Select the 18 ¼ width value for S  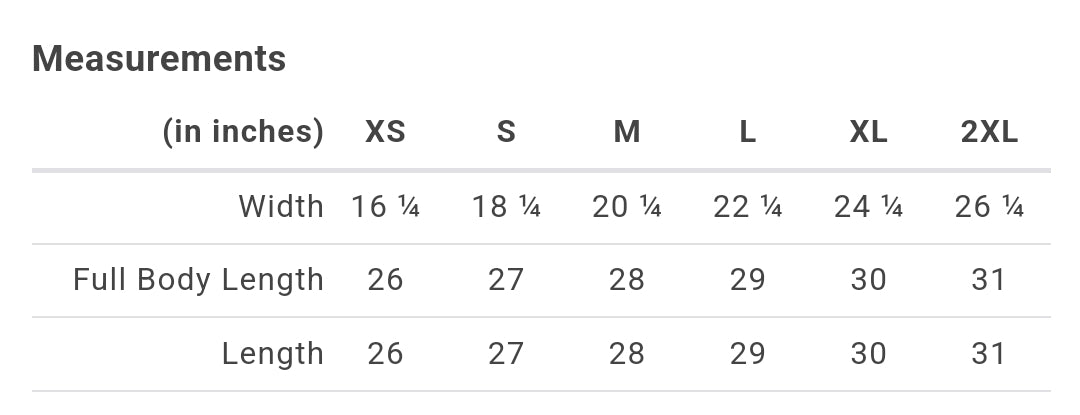[x=506, y=207]
